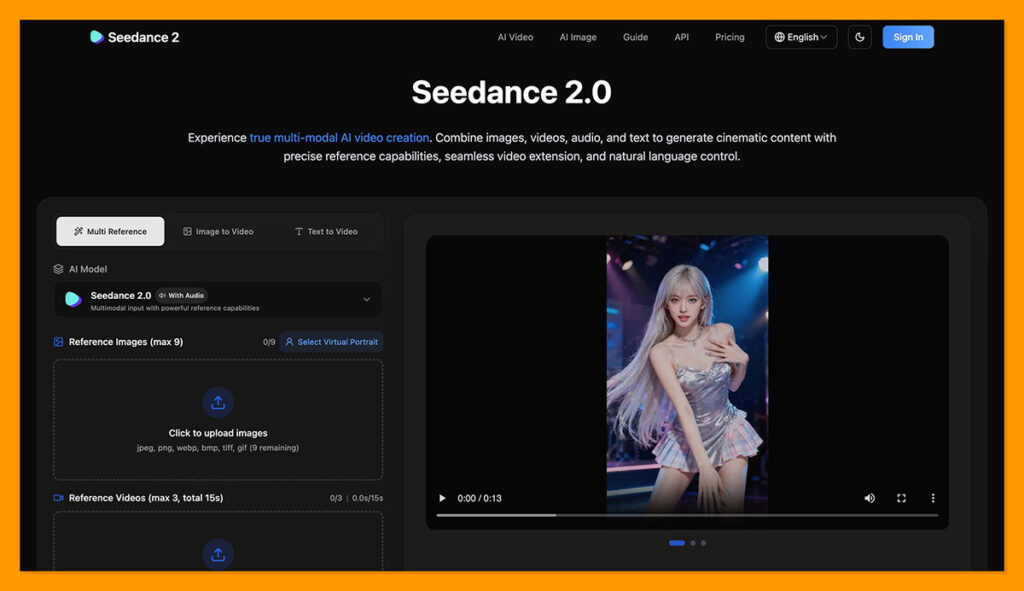Click the Reference Videos camera icon
The height and width of the screenshot is (591, 1024).
coord(58,498)
